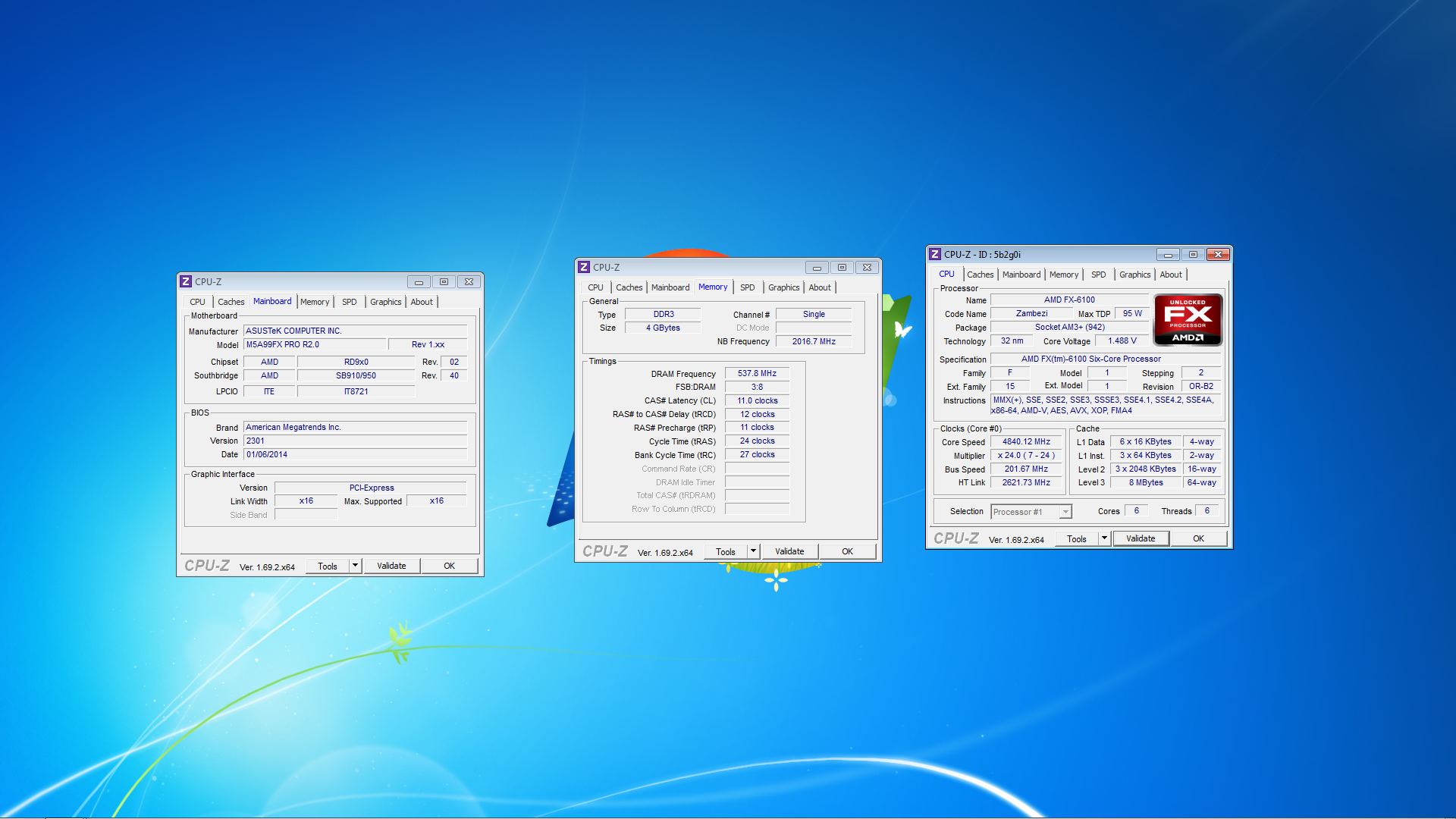Click the CPU-Z logo icon in CPU window title bar
This screenshot has width=1456, height=819.
[935, 254]
